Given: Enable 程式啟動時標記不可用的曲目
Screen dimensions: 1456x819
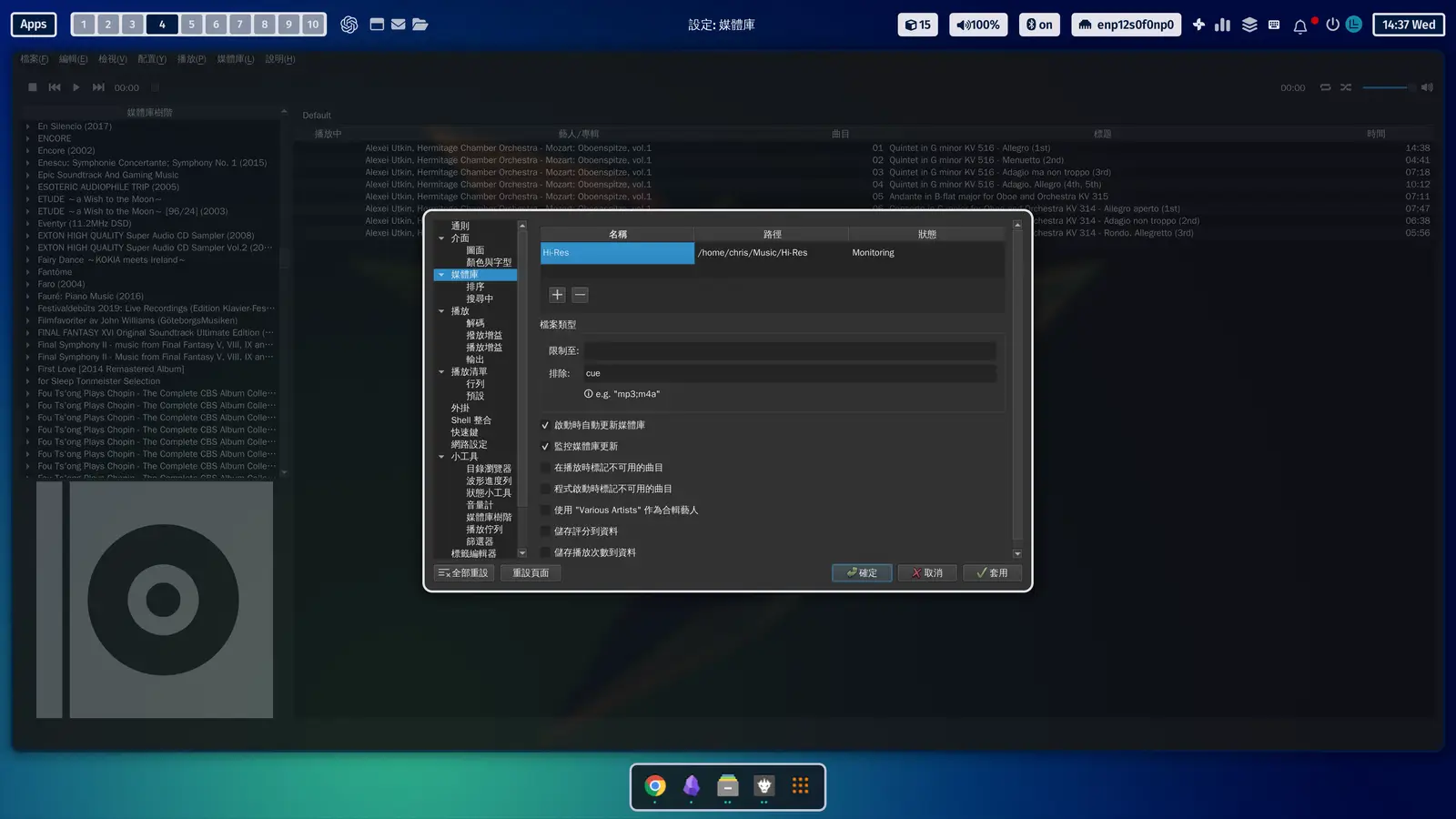Looking at the screenshot, I should pyautogui.click(x=545, y=489).
